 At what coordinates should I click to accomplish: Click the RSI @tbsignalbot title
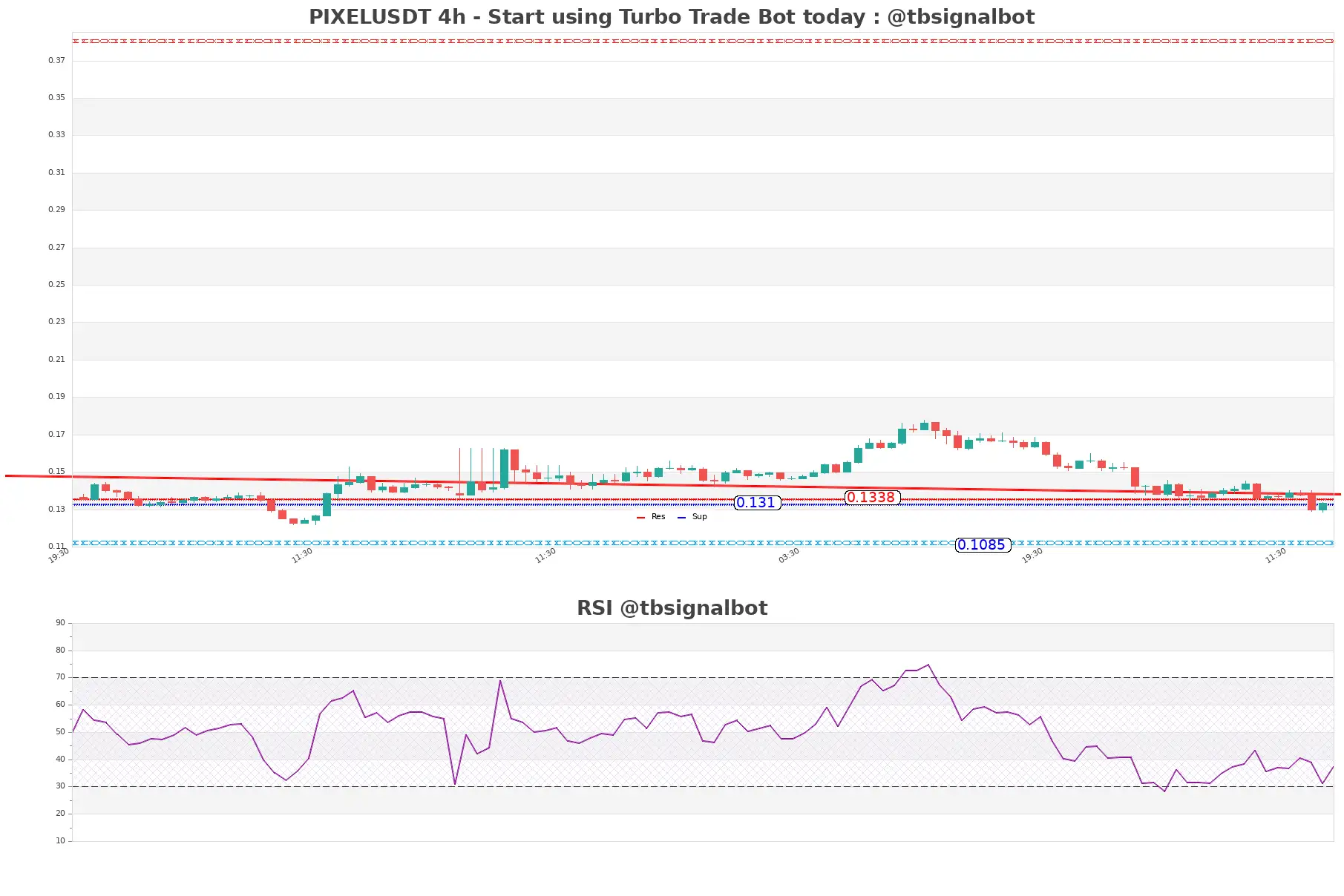pos(672,608)
